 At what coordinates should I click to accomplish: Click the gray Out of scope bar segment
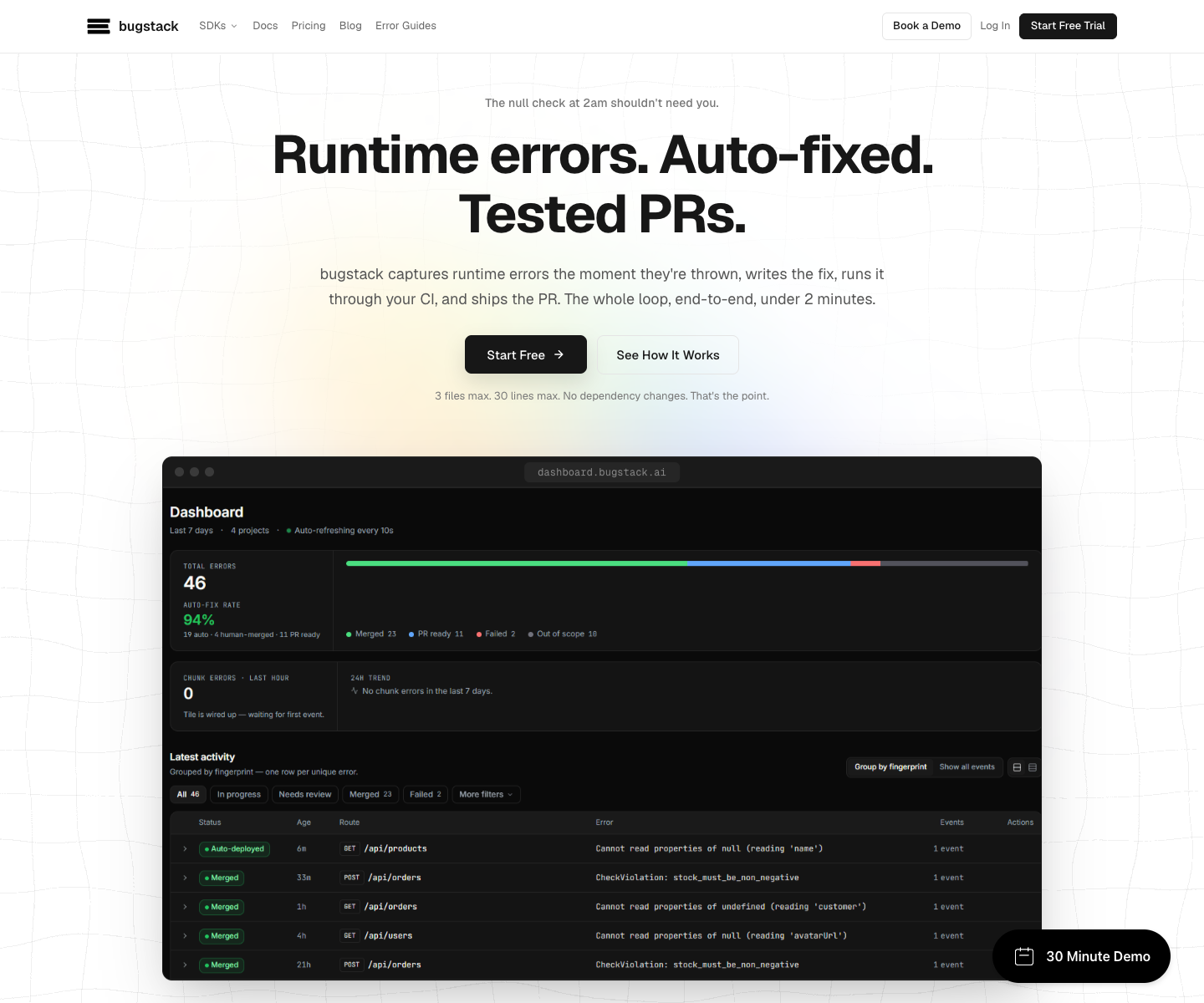[954, 563]
